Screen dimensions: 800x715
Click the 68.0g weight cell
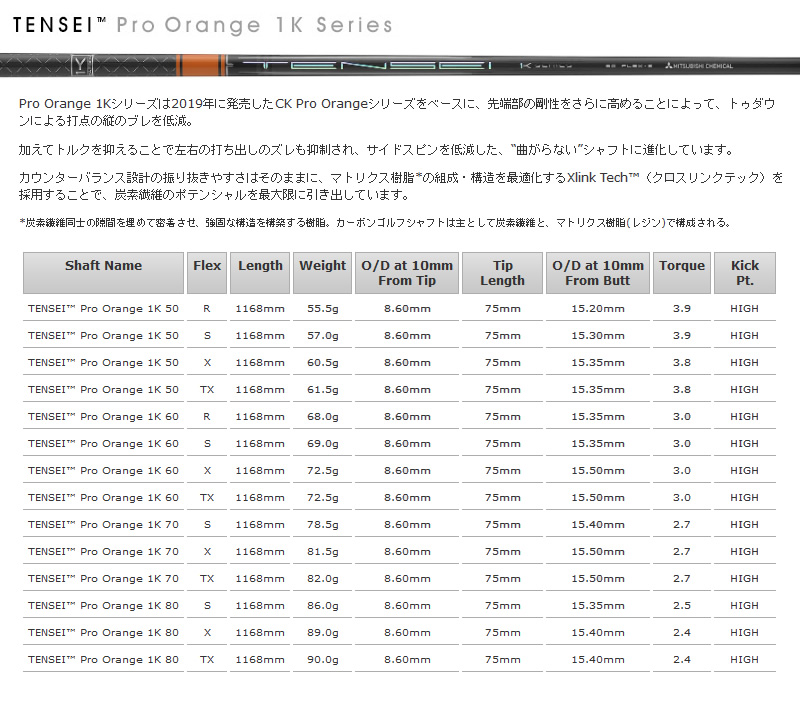coord(322,417)
